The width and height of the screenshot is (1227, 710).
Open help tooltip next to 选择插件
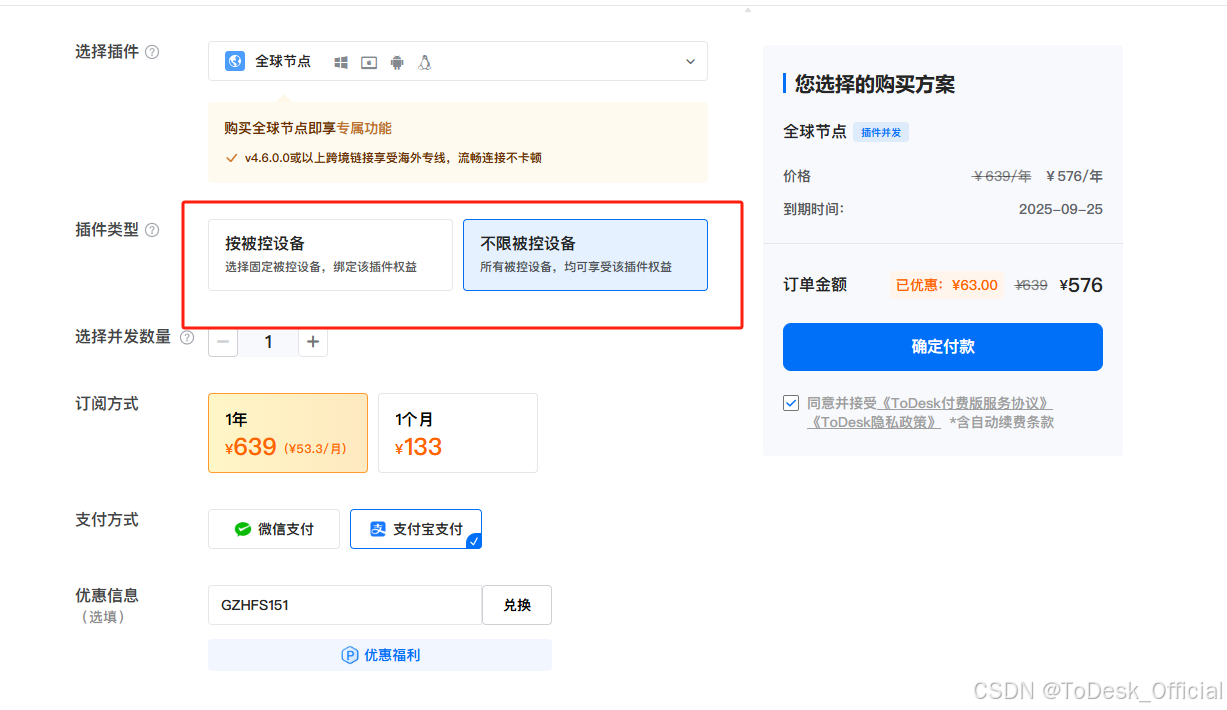[152, 52]
